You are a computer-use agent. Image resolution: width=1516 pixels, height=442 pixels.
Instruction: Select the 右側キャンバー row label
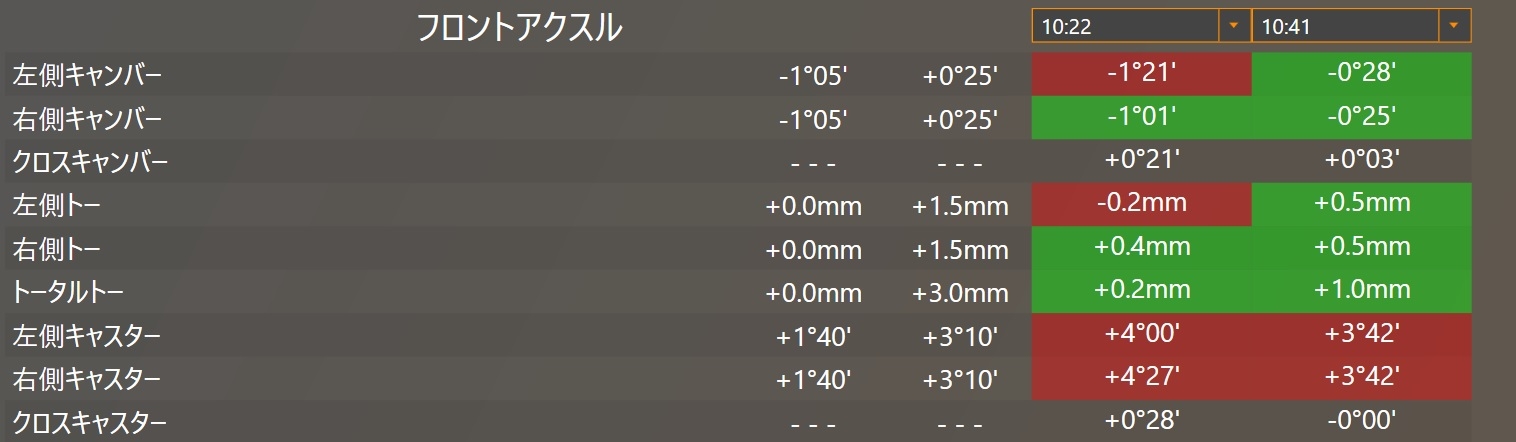point(87,119)
